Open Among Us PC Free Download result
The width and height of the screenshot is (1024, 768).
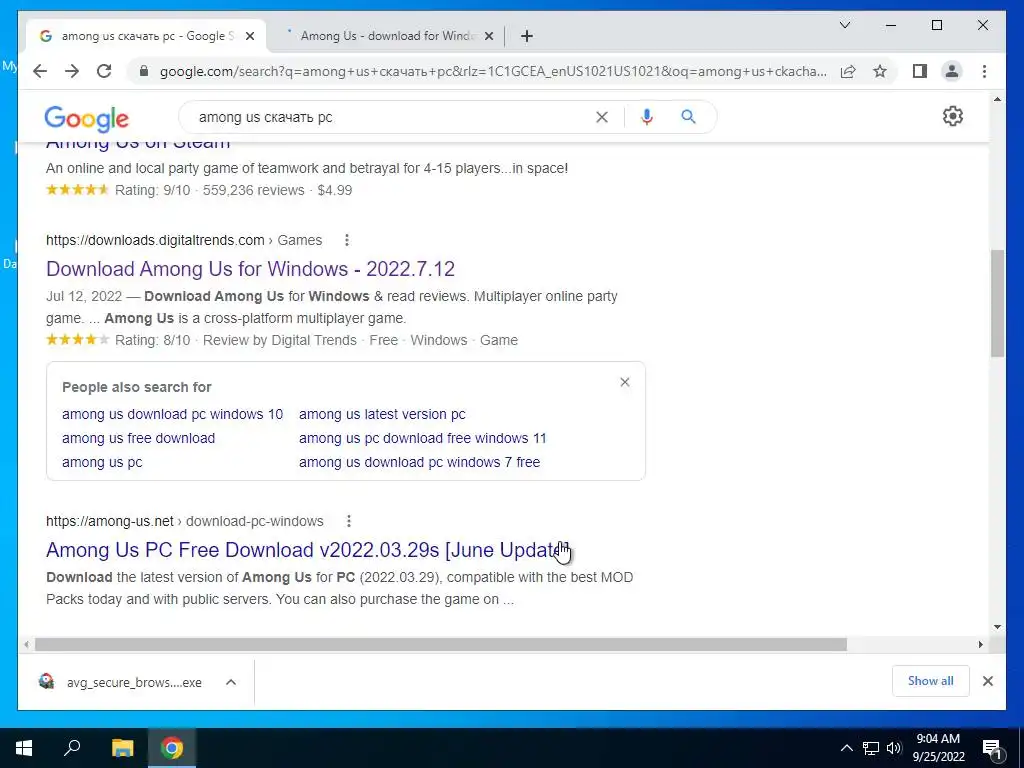[x=308, y=550]
